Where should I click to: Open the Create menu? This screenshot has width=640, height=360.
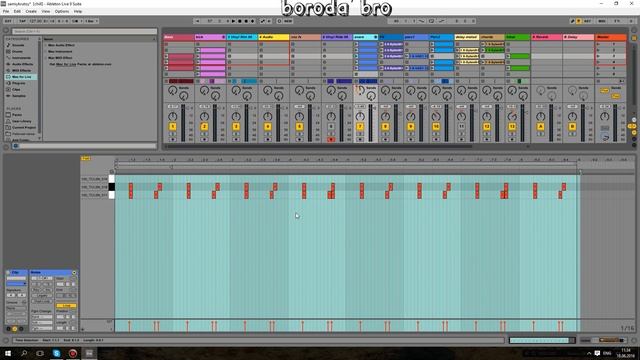(x=31, y=11)
